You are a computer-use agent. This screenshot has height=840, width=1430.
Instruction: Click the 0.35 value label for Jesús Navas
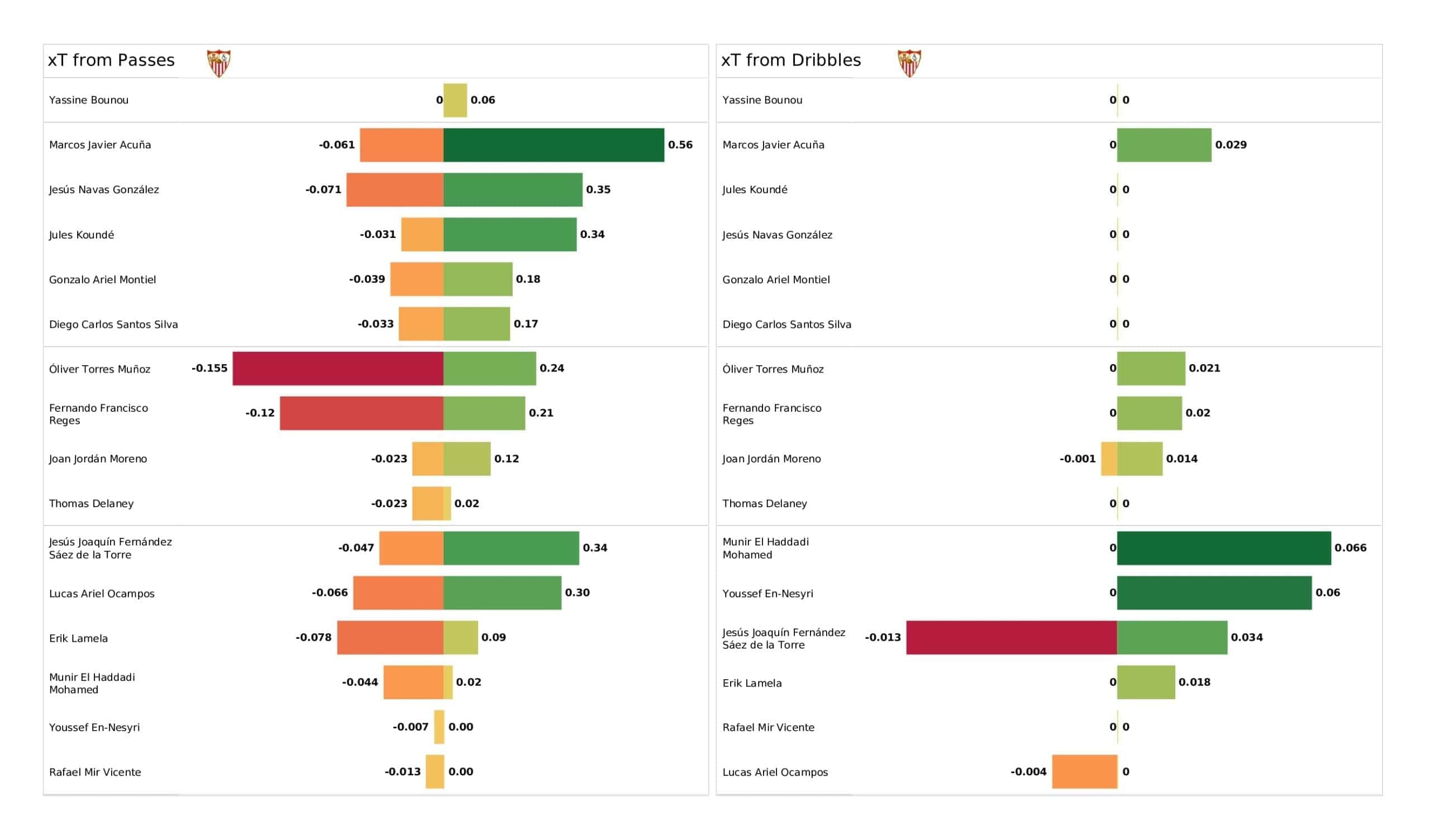(598, 189)
